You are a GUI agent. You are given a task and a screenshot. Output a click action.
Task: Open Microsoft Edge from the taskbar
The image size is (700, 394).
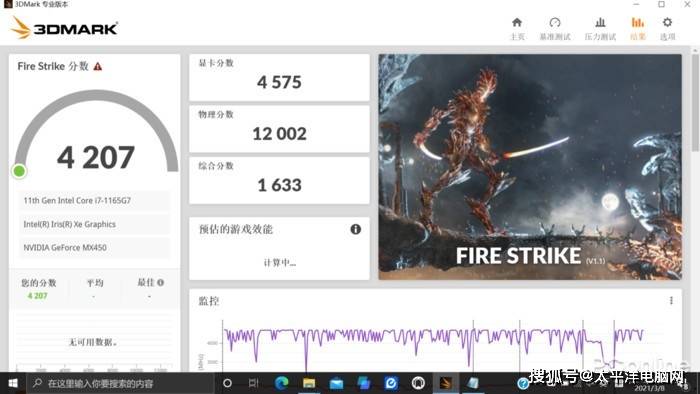281,383
